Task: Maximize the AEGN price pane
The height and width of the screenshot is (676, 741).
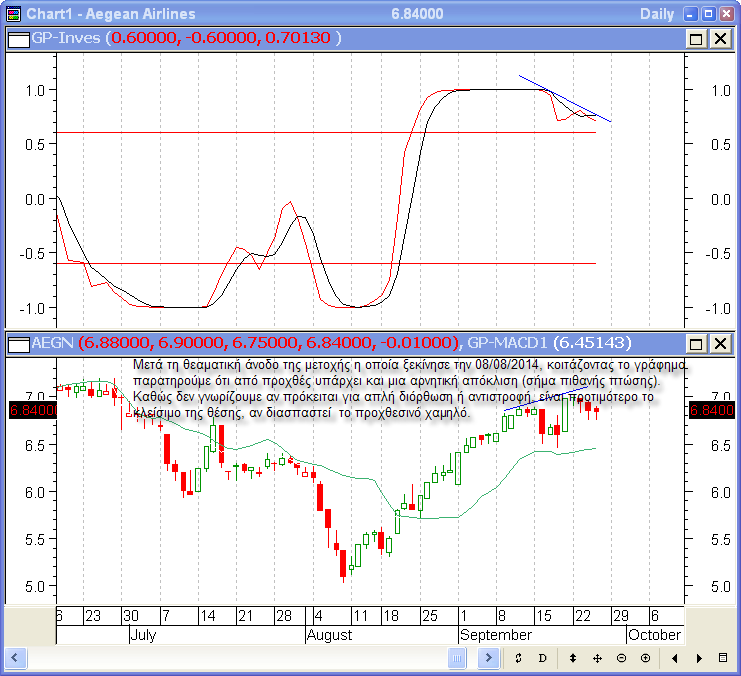Action: [696, 344]
